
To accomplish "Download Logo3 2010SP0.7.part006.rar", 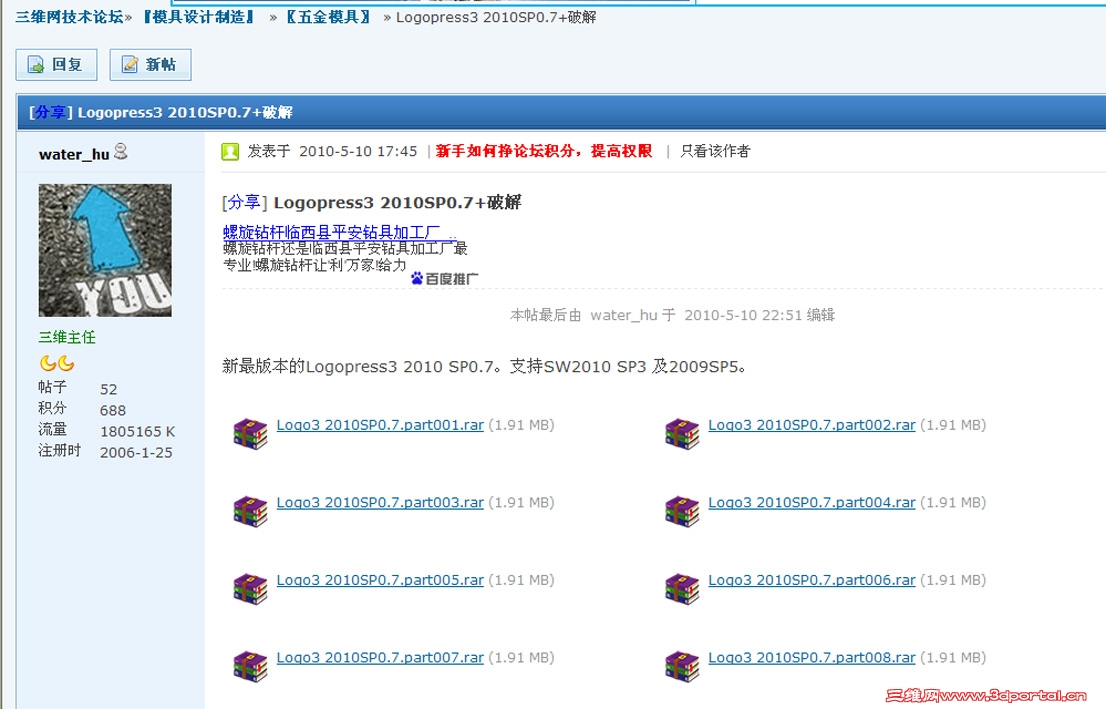I will point(811,579).
